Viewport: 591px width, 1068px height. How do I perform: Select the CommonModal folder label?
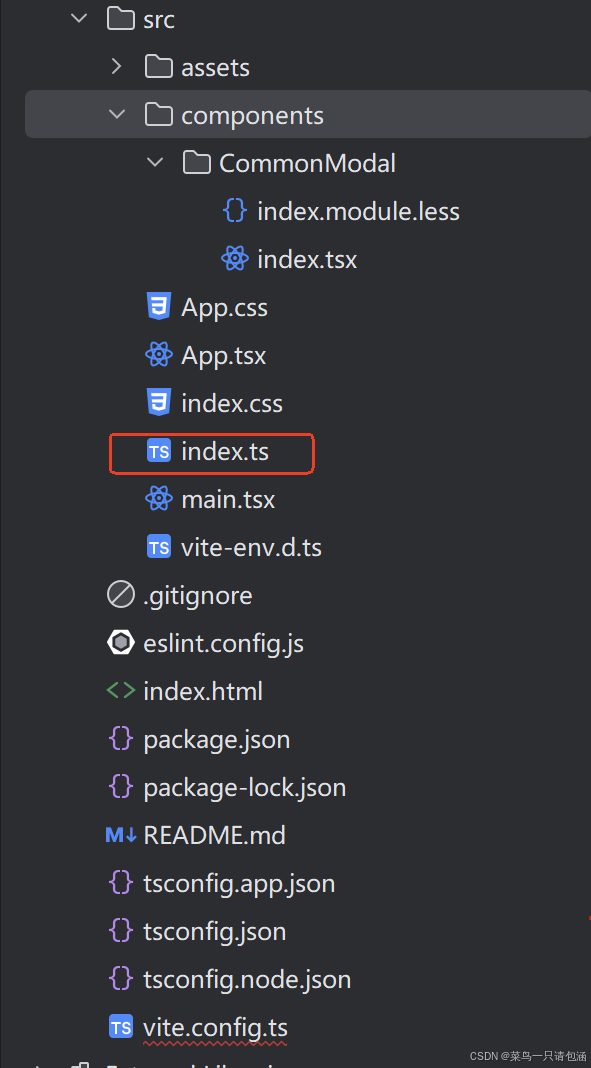(307, 163)
